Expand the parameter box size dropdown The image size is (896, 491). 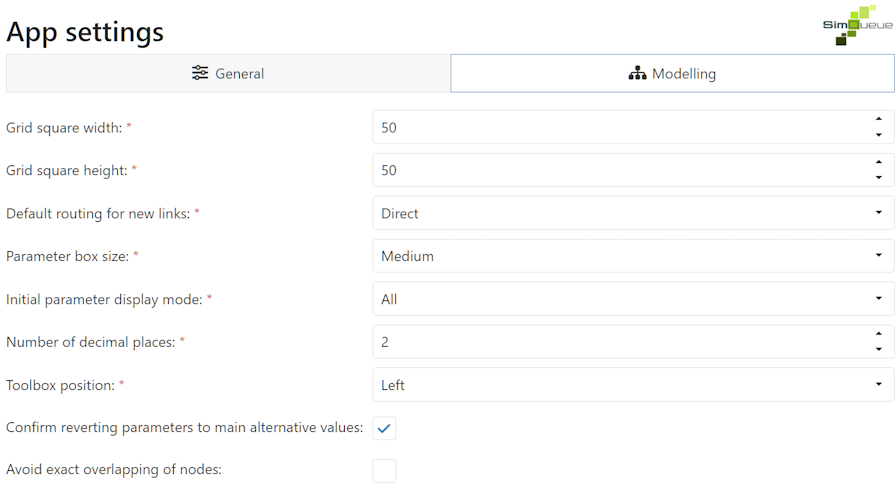coord(632,256)
